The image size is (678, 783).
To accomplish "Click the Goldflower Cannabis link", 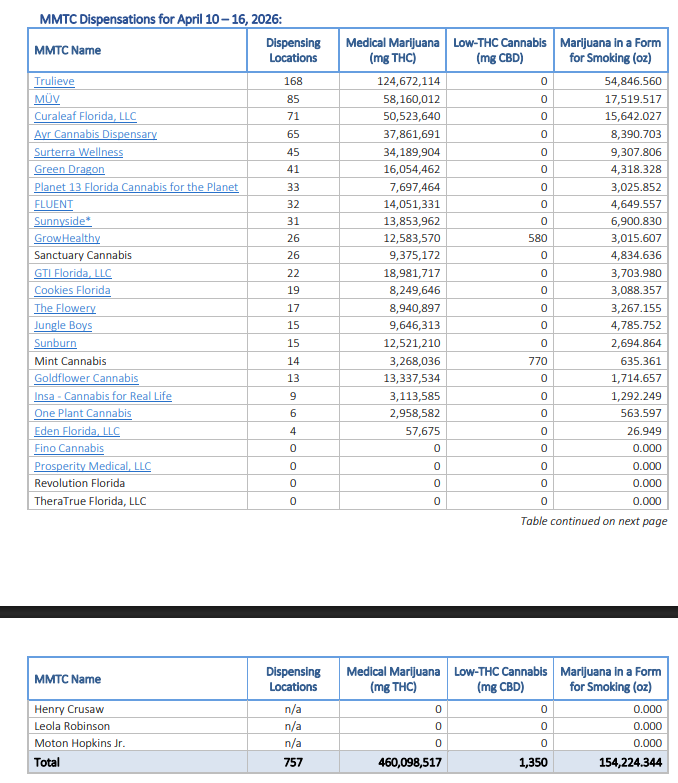I will pyautogui.click(x=86, y=378).
